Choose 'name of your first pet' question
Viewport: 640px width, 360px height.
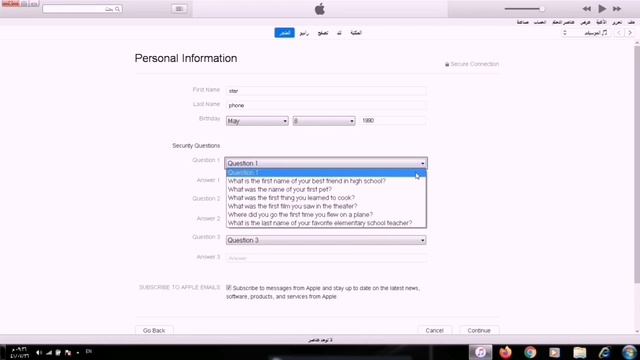326,189
